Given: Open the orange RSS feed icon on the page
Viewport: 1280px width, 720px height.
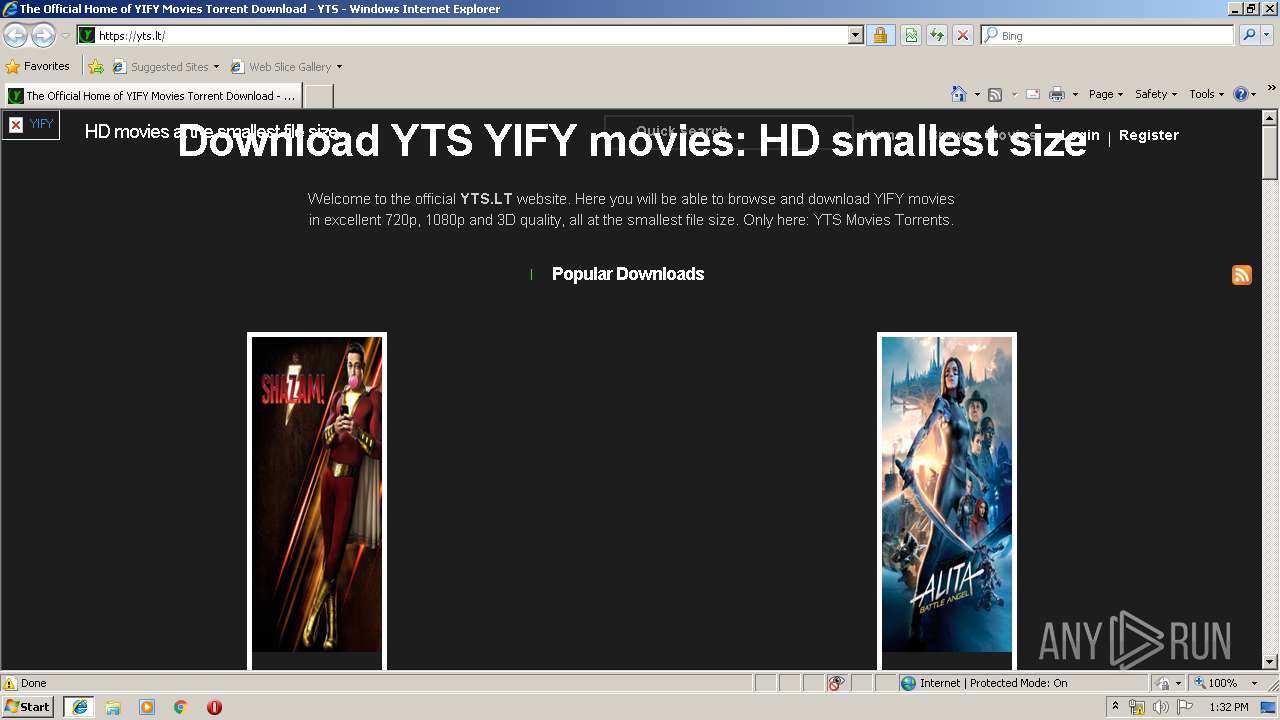Looking at the screenshot, I should pos(1242,275).
